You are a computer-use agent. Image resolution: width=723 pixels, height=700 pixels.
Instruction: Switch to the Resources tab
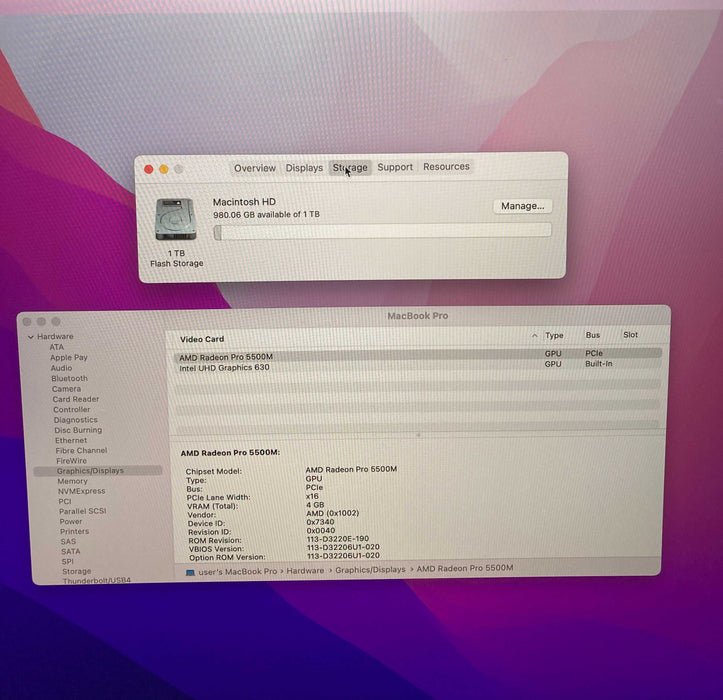(x=446, y=166)
